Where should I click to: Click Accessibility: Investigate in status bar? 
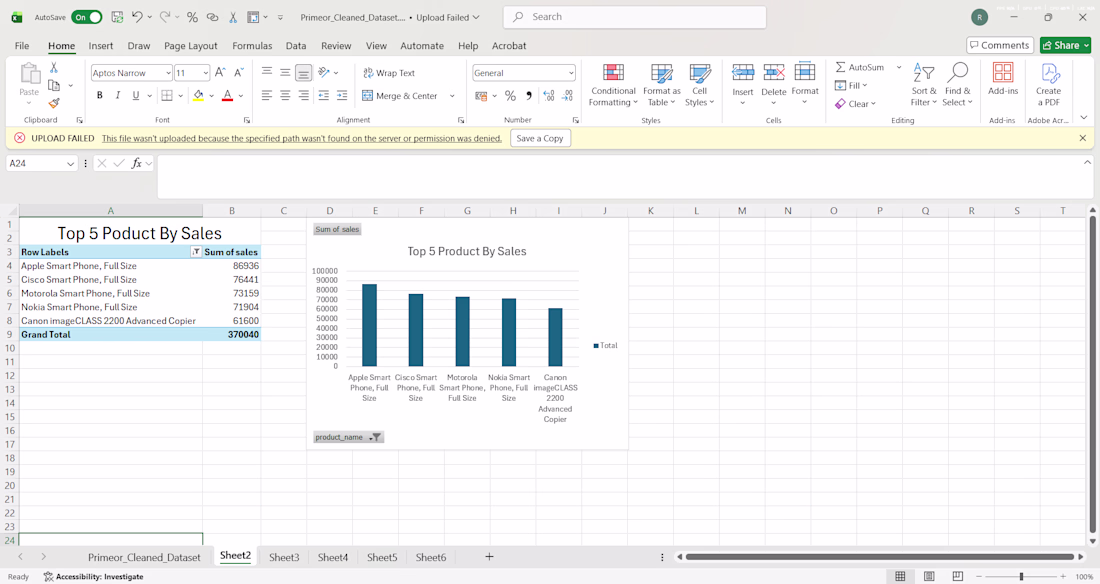coord(93,576)
